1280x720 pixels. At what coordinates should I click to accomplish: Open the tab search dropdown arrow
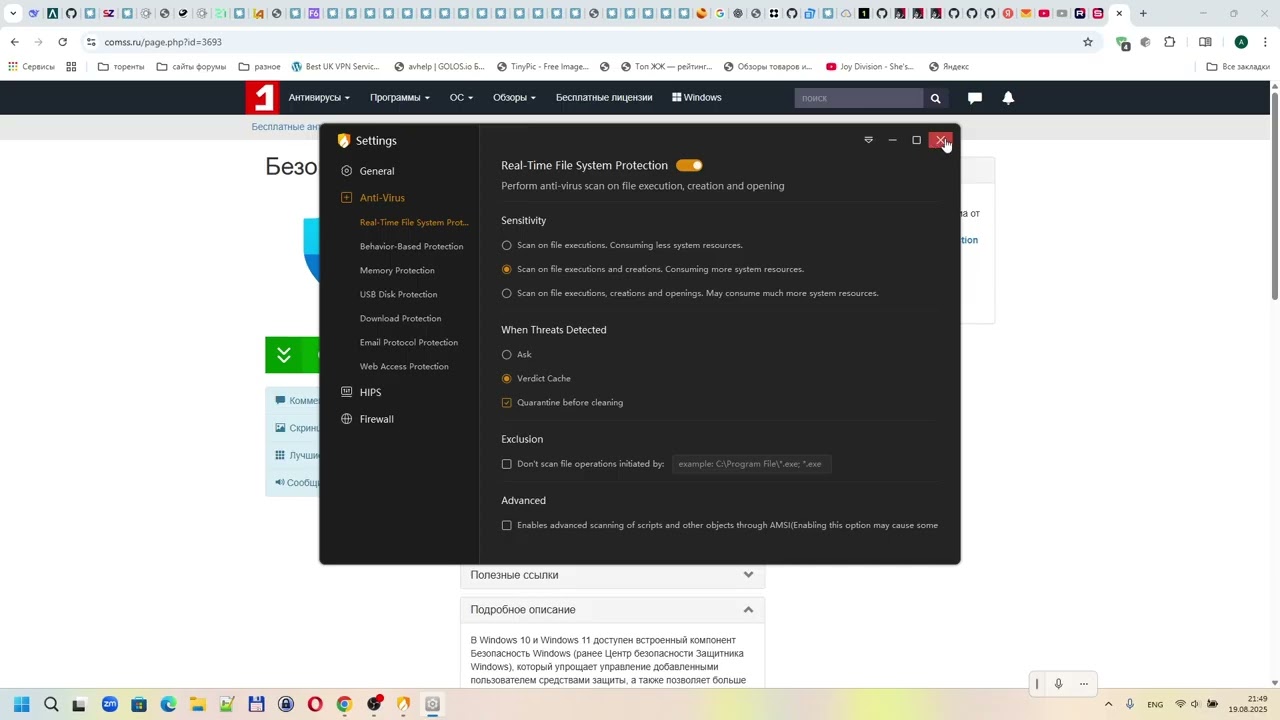click(x=13, y=14)
